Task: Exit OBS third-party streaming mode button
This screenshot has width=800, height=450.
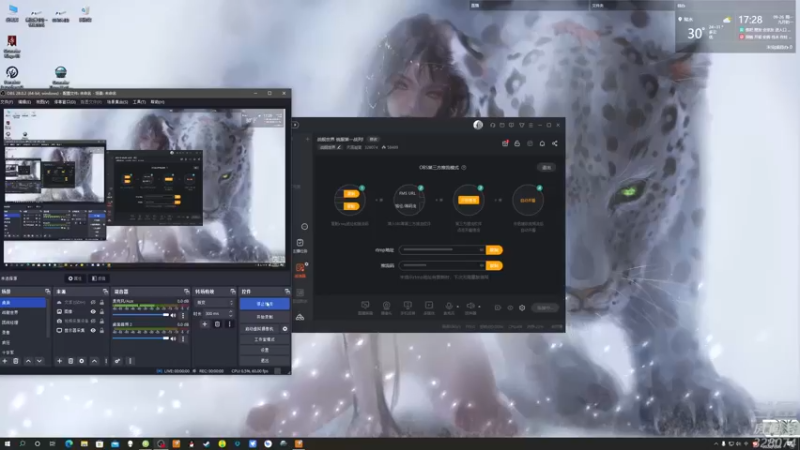Action: pyautogui.click(x=546, y=167)
